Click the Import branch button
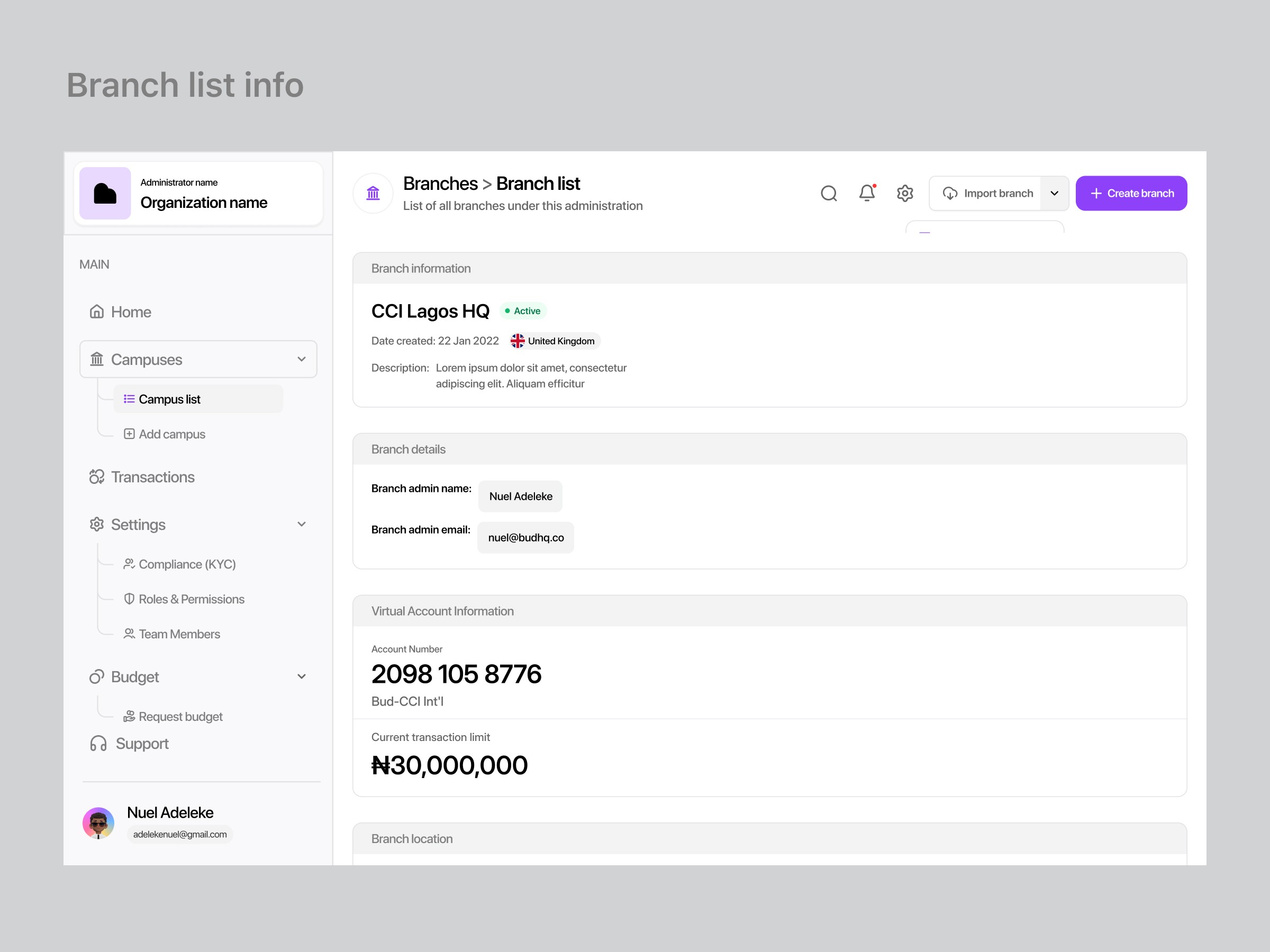The image size is (1270, 952). [x=987, y=194]
